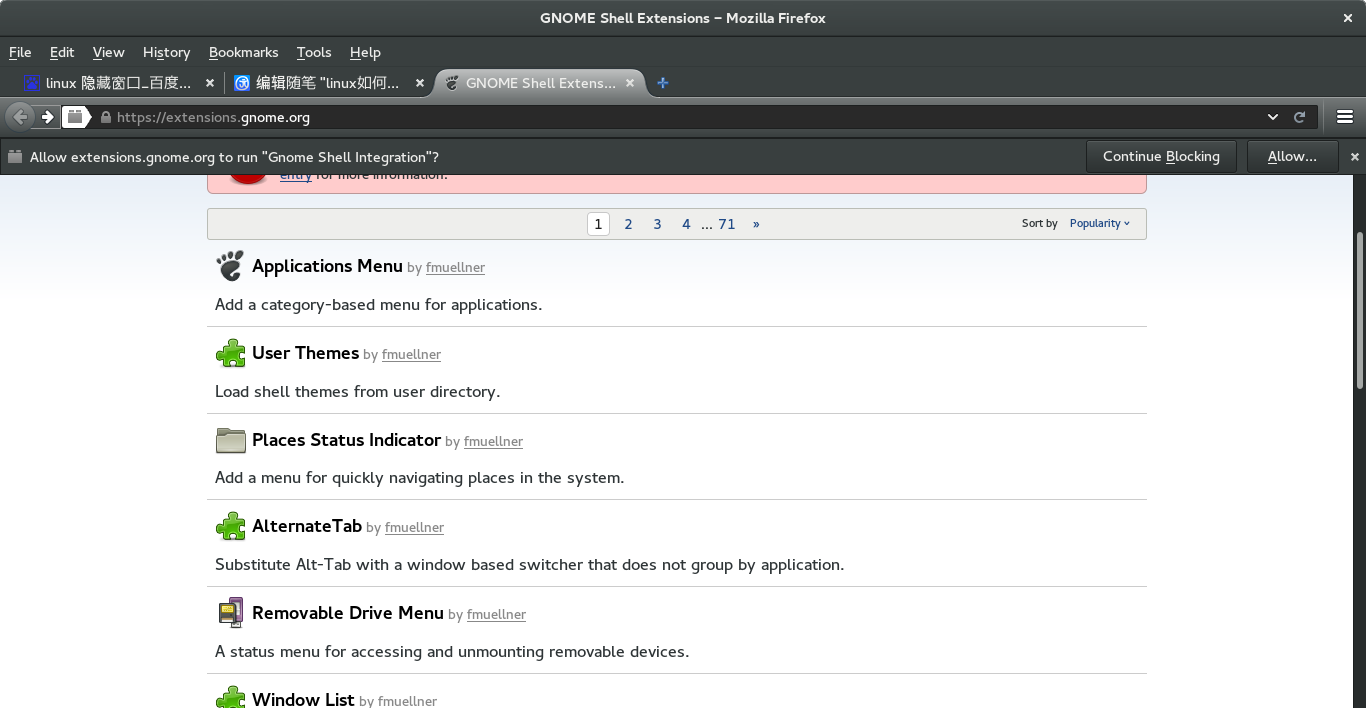
Task: Click the Continue Blocking button
Action: (x=1161, y=156)
